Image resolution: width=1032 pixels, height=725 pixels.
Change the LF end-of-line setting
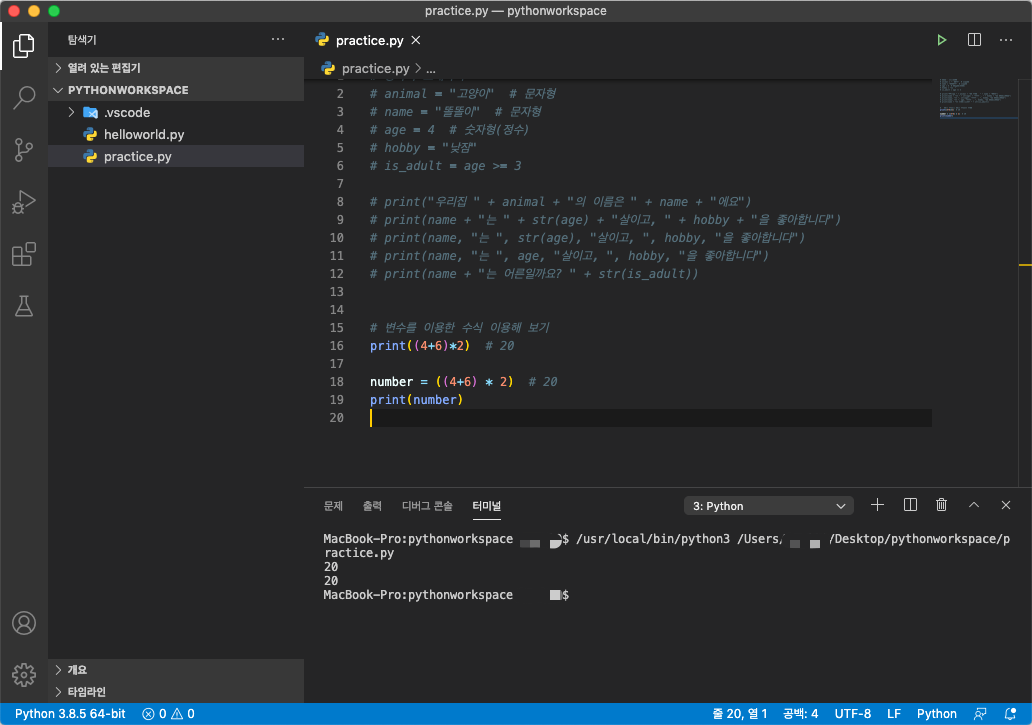click(x=894, y=714)
